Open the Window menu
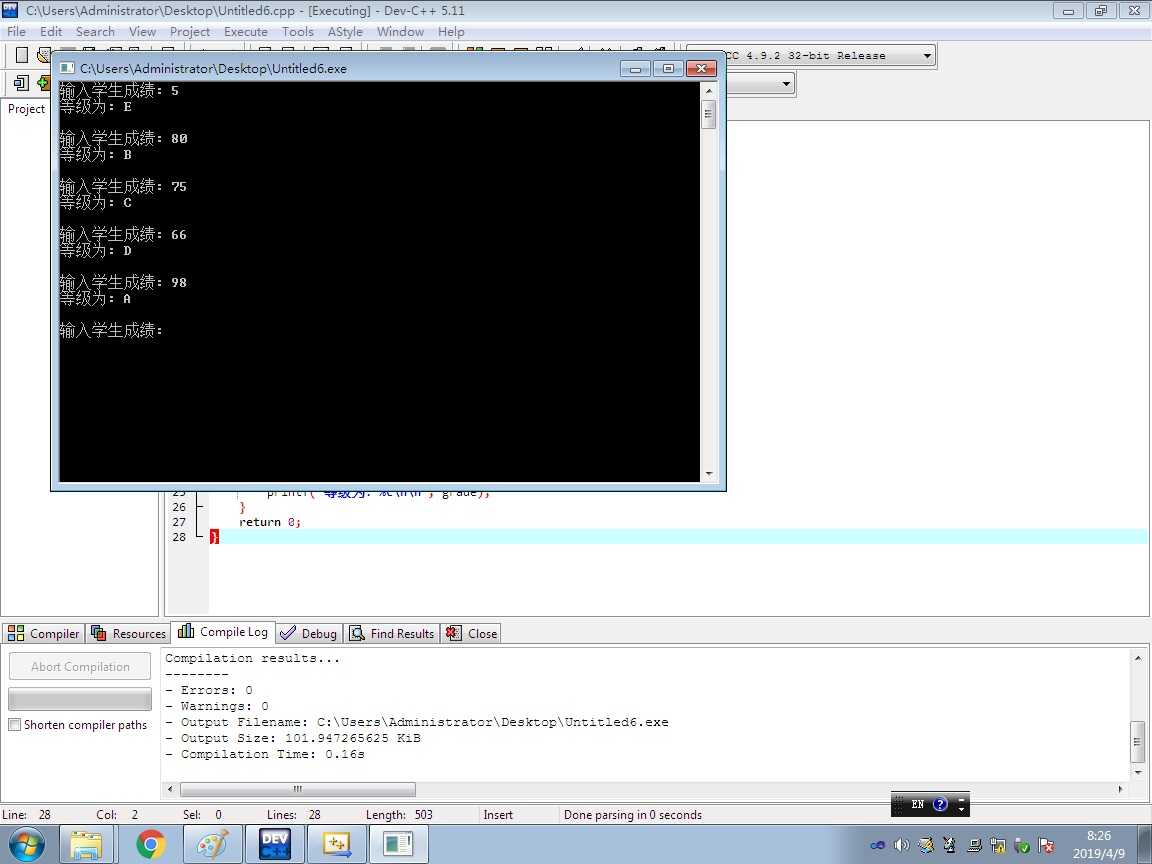Screen dimensions: 1152x864 [x=400, y=32]
